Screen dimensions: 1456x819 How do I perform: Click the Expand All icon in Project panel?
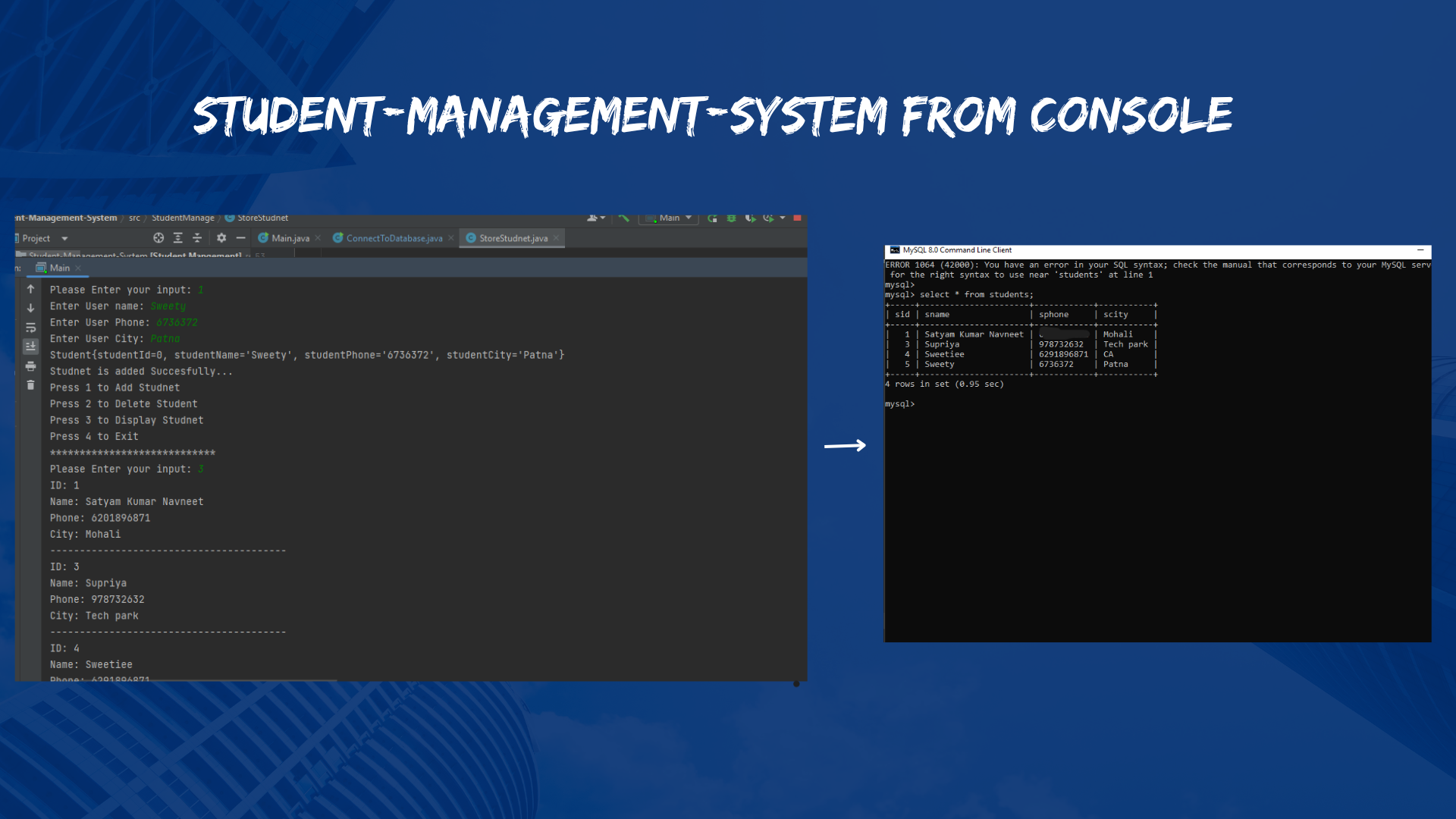pos(178,238)
